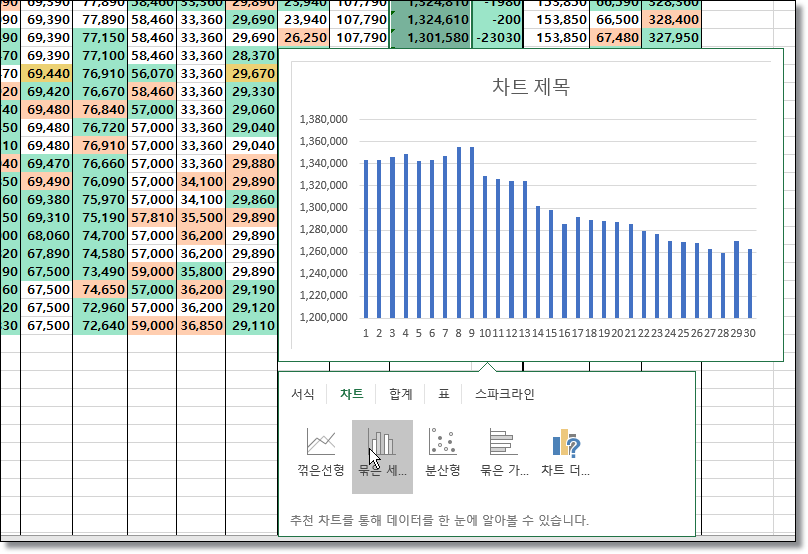
Task: Open the 합계 tab
Action: point(400,394)
